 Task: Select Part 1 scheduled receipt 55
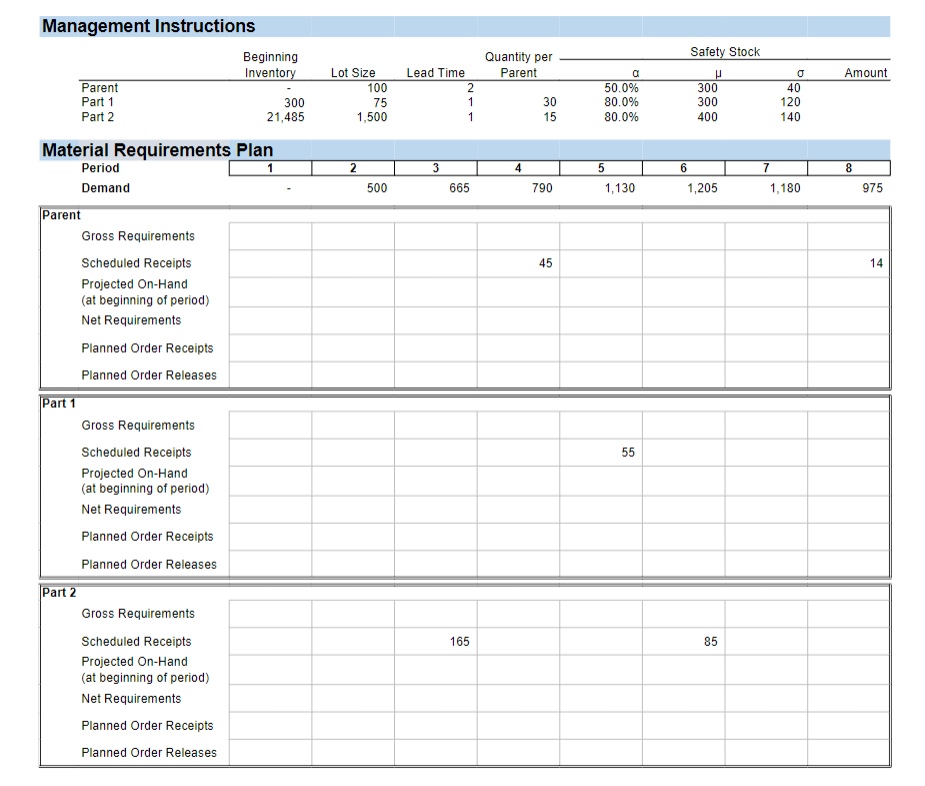pyautogui.click(x=628, y=453)
